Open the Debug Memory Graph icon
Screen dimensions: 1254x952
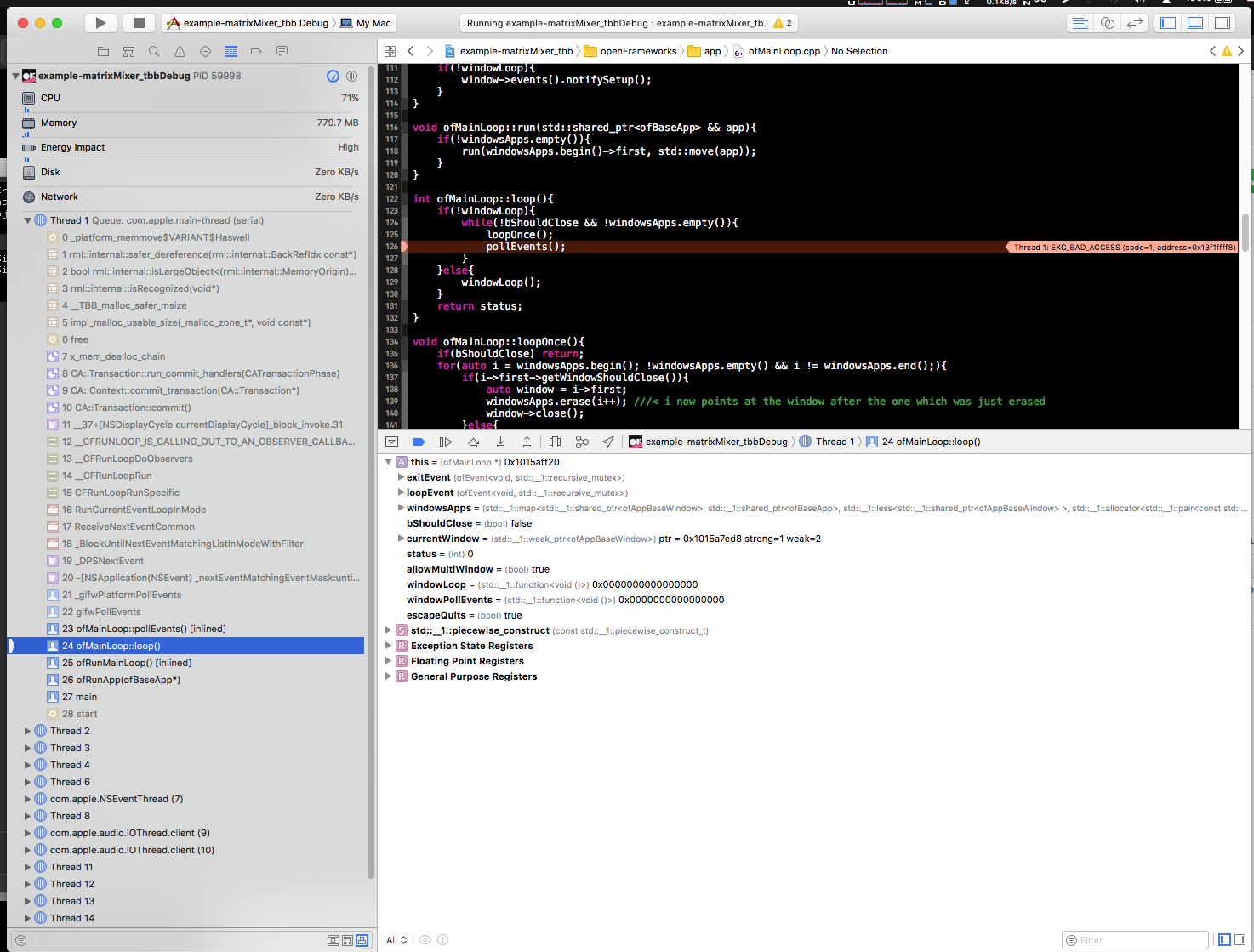582,442
